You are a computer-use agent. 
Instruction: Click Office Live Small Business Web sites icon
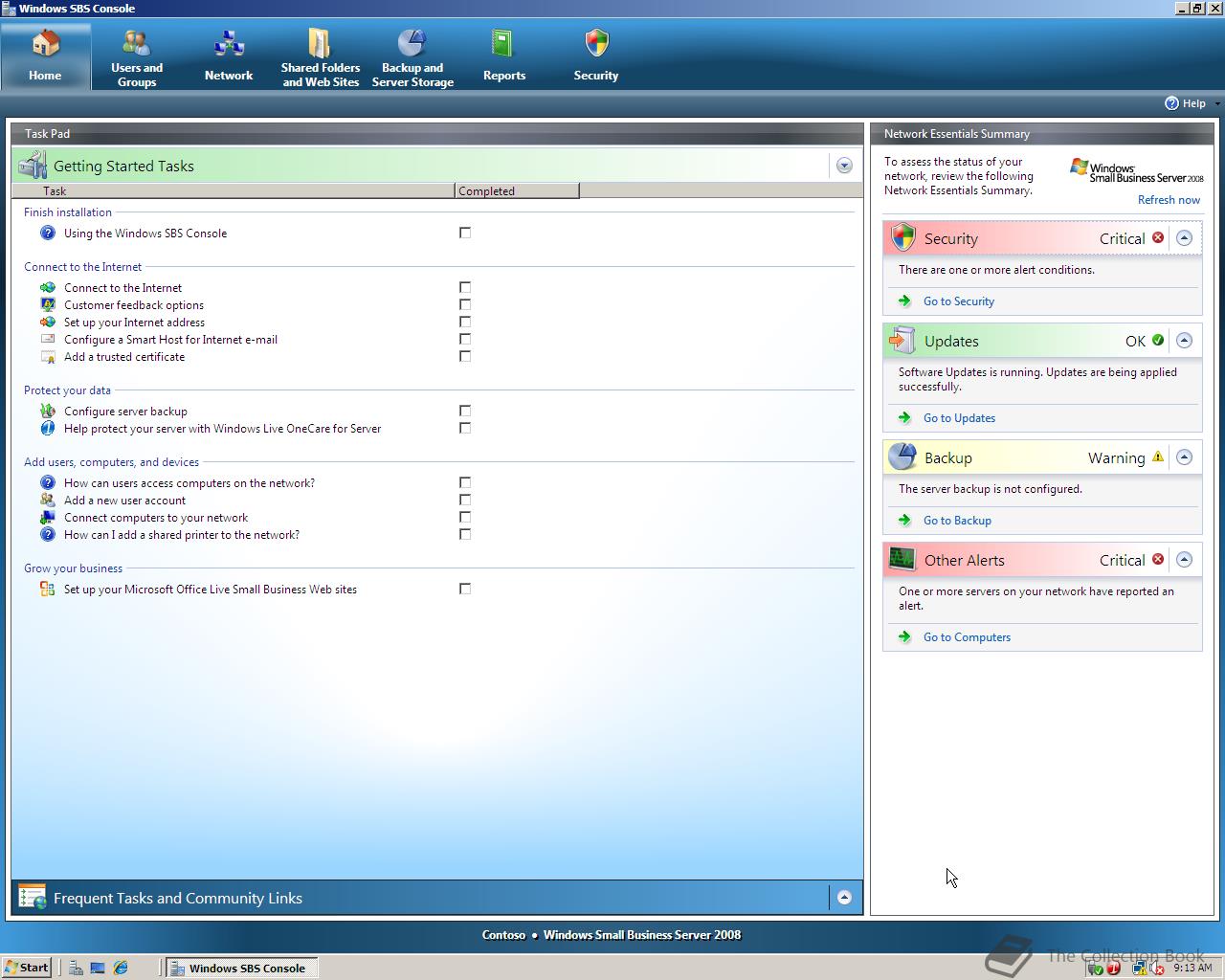click(x=48, y=589)
